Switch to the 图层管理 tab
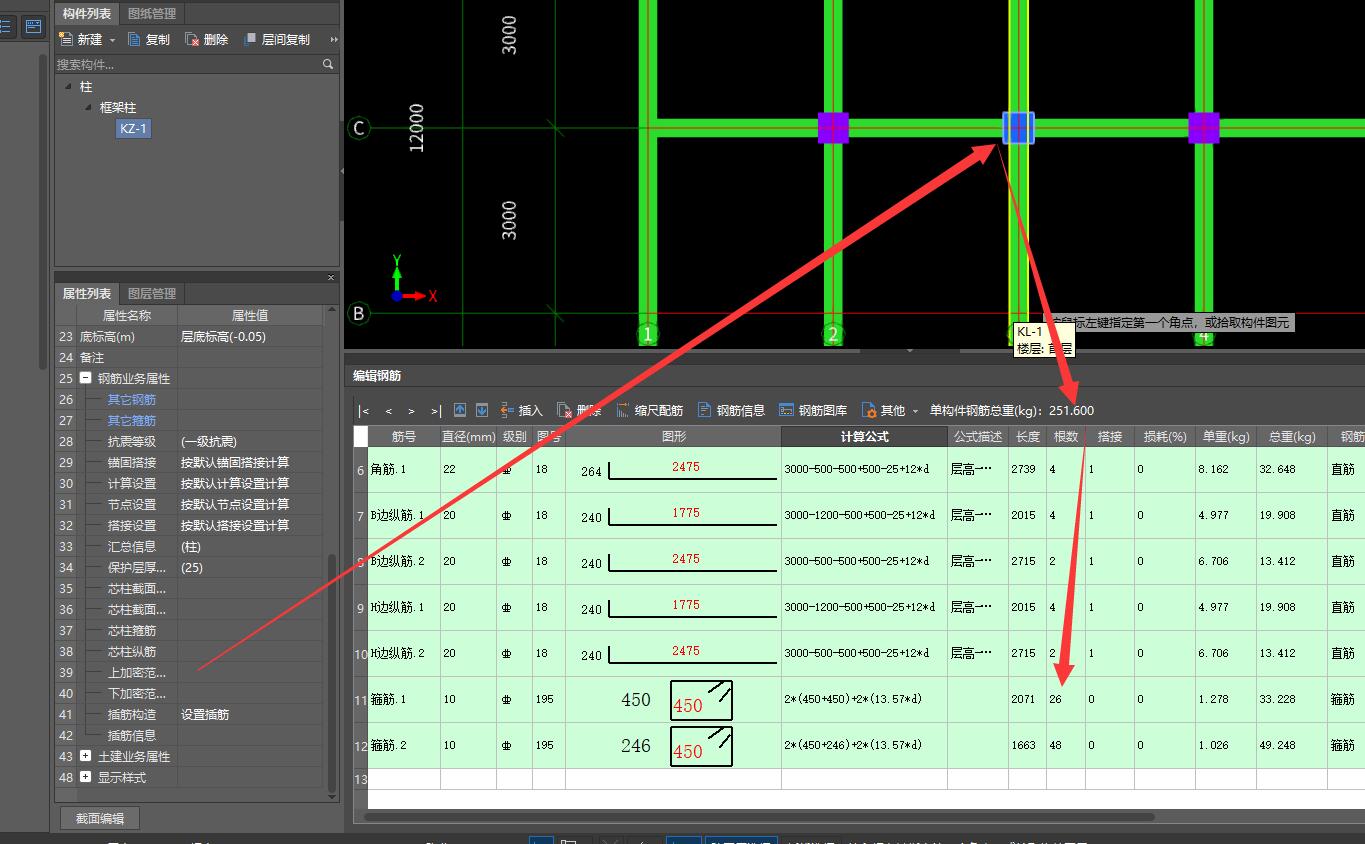Image resolution: width=1365 pixels, height=844 pixels. (152, 293)
